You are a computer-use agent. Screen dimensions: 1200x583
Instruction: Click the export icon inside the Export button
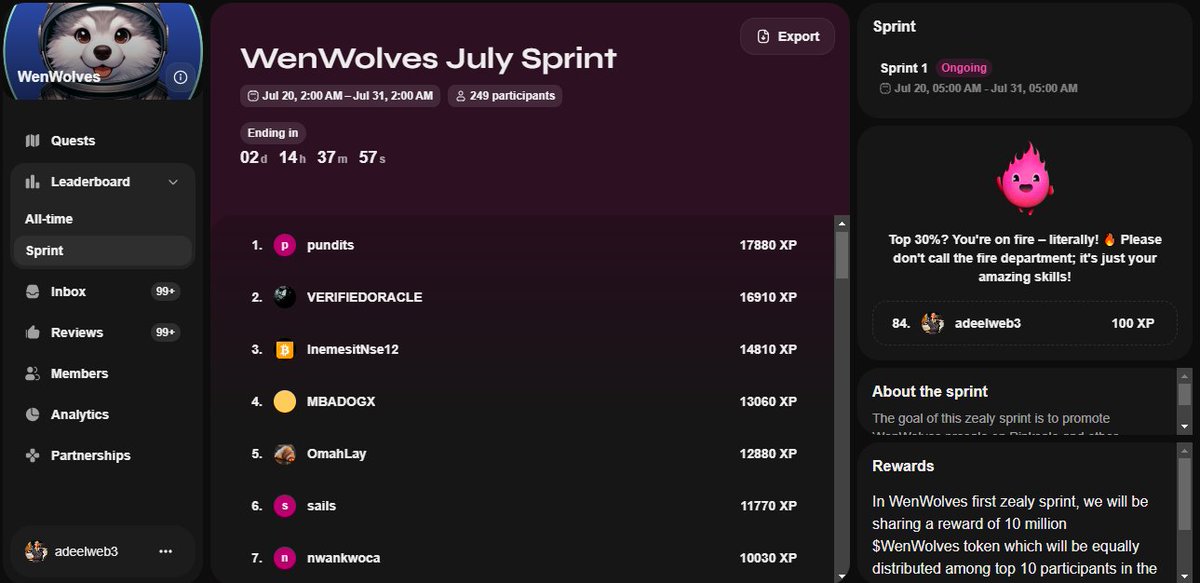pyautogui.click(x=763, y=36)
